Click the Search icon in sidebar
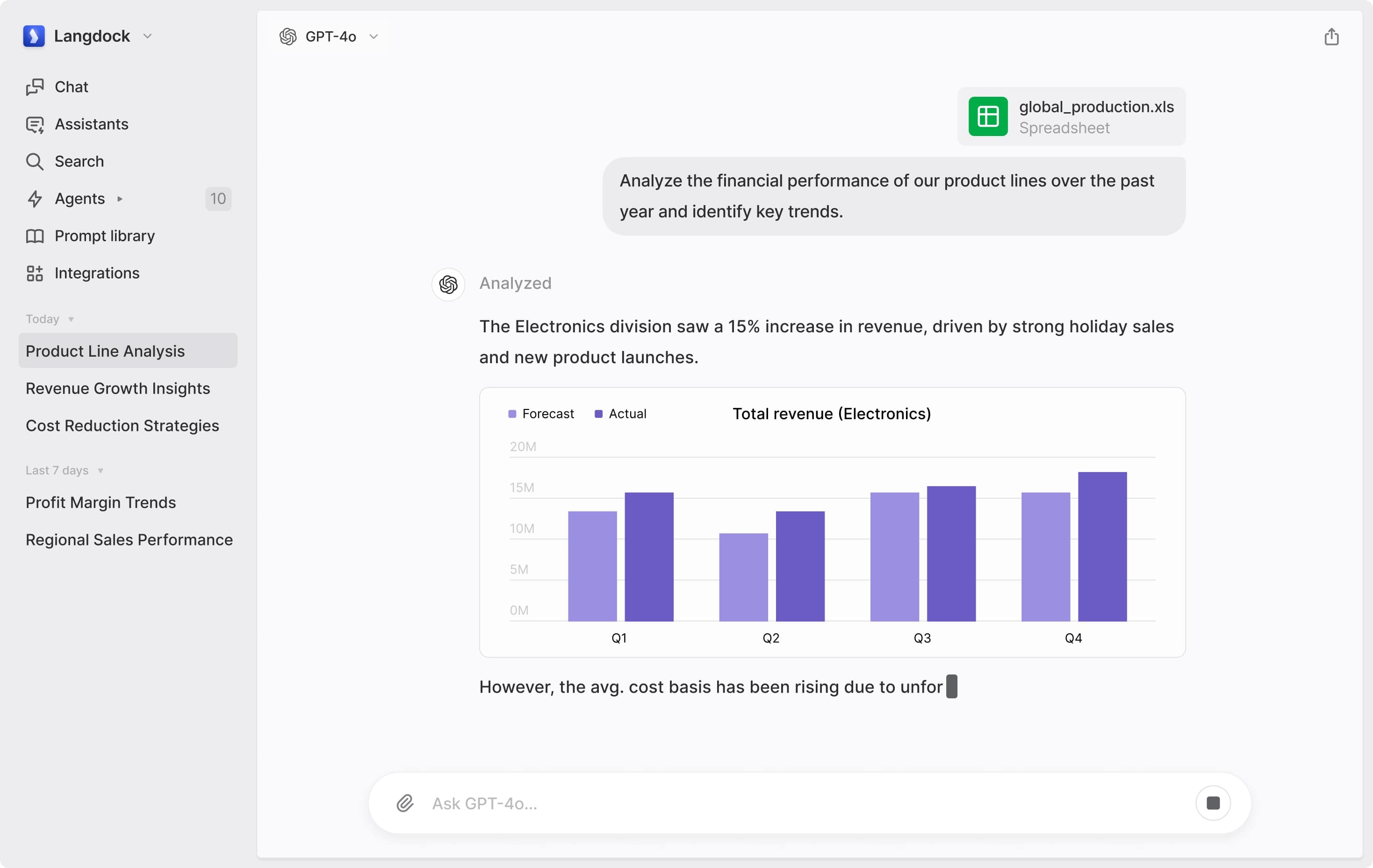Screen dimensions: 1373x868 [35, 161]
